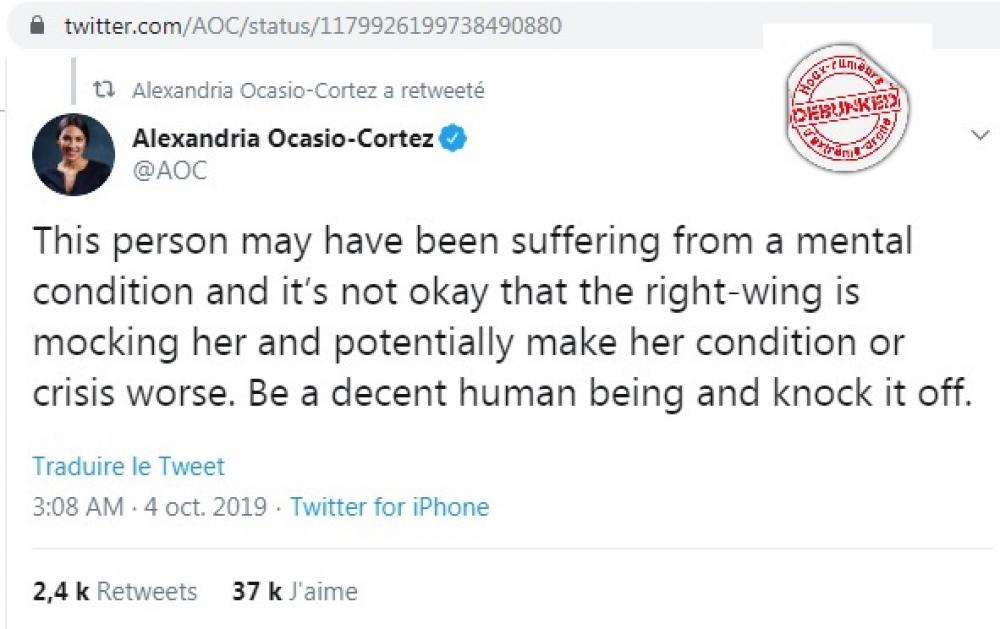
Task: Click the twitter.com URL in address bar
Action: click(312, 26)
